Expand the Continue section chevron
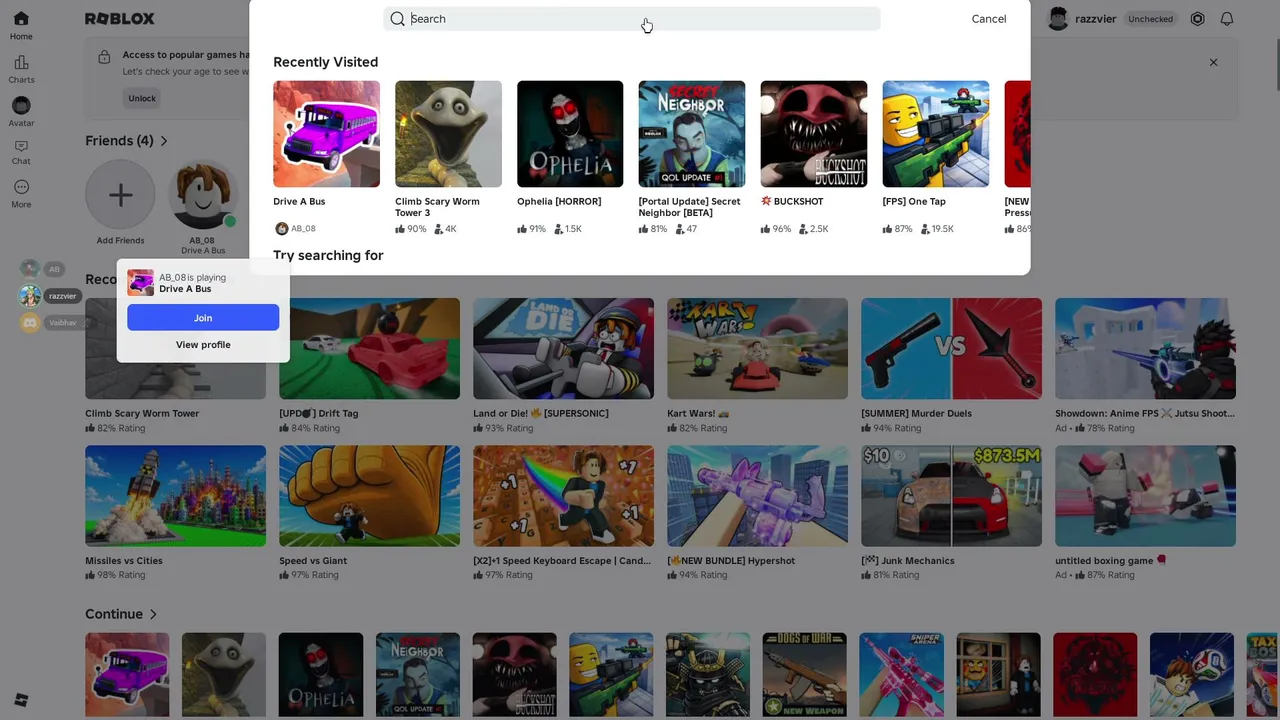This screenshot has height=720, width=1280. point(153,614)
